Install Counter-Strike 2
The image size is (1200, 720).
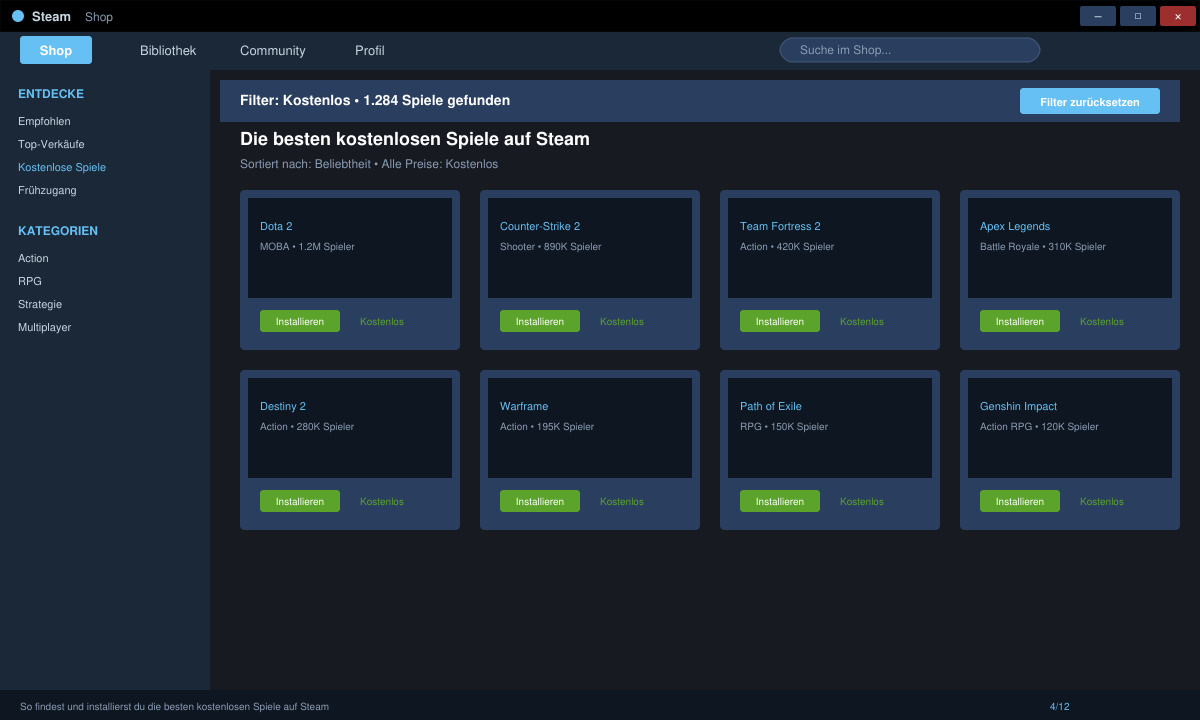click(540, 321)
